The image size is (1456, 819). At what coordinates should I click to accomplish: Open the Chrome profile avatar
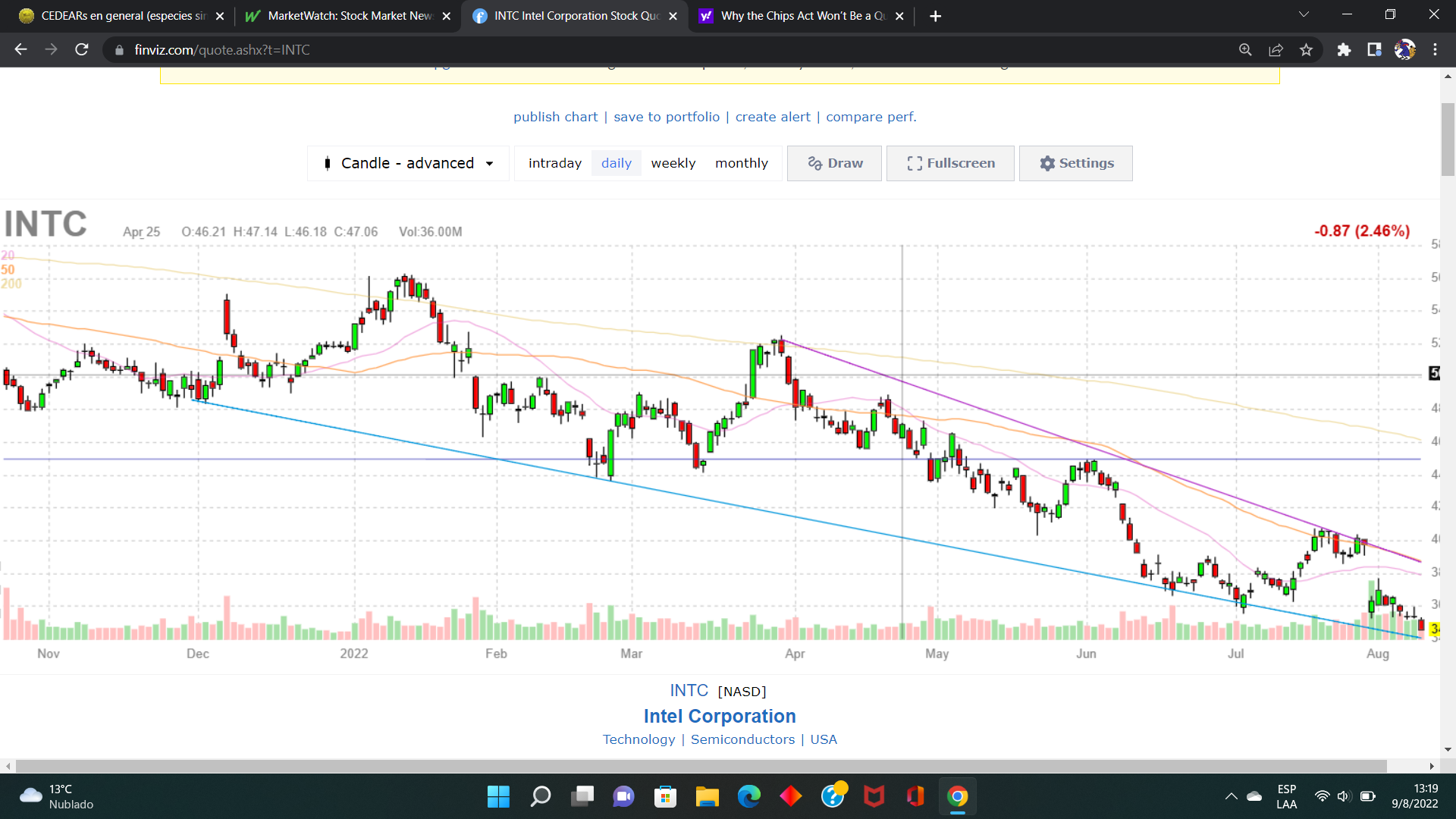[1404, 49]
